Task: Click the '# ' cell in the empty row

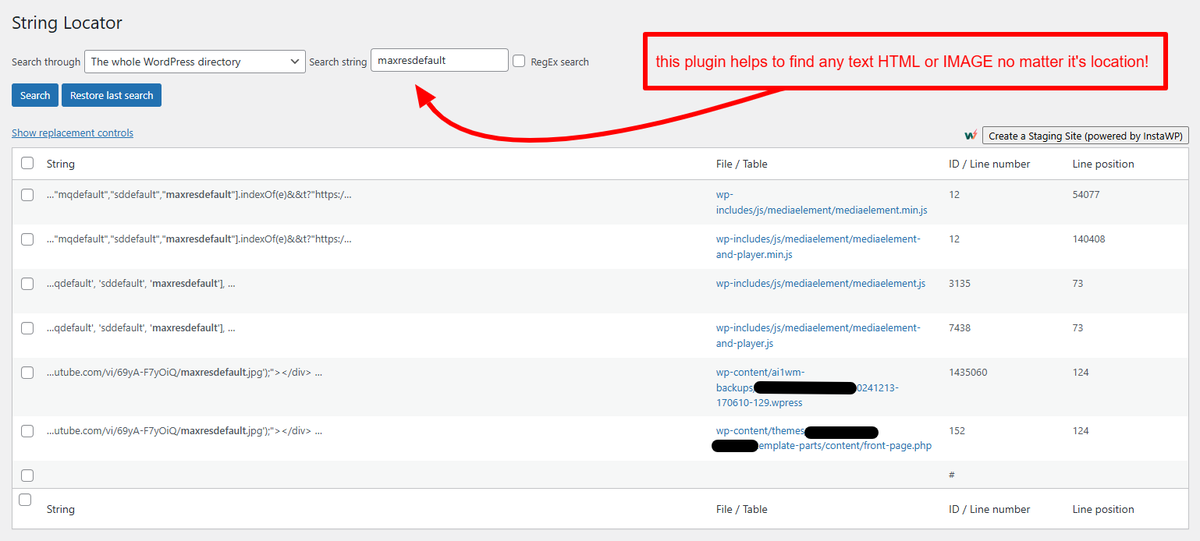Action: pos(951,475)
